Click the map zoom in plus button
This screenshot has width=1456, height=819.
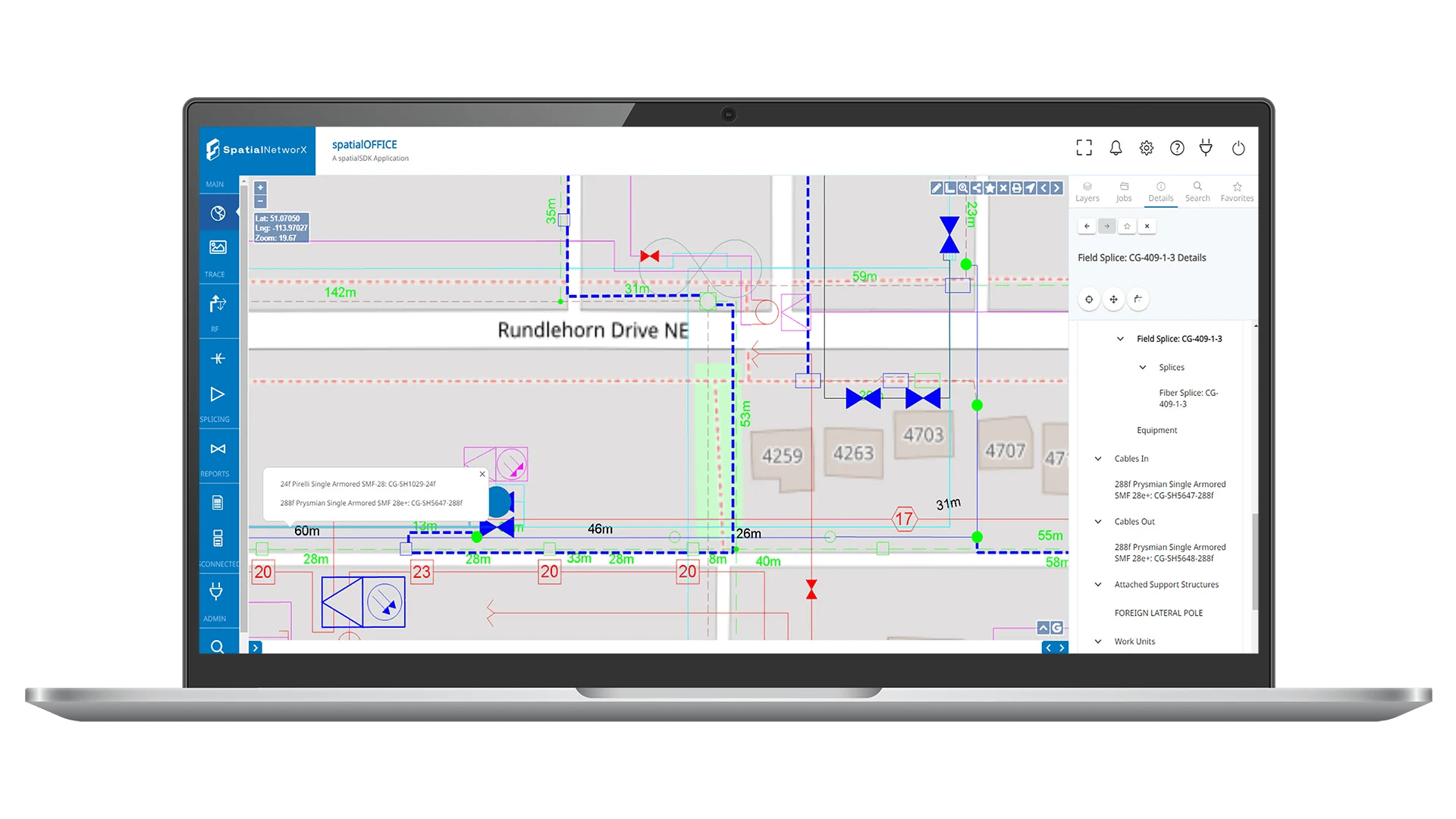coord(260,187)
